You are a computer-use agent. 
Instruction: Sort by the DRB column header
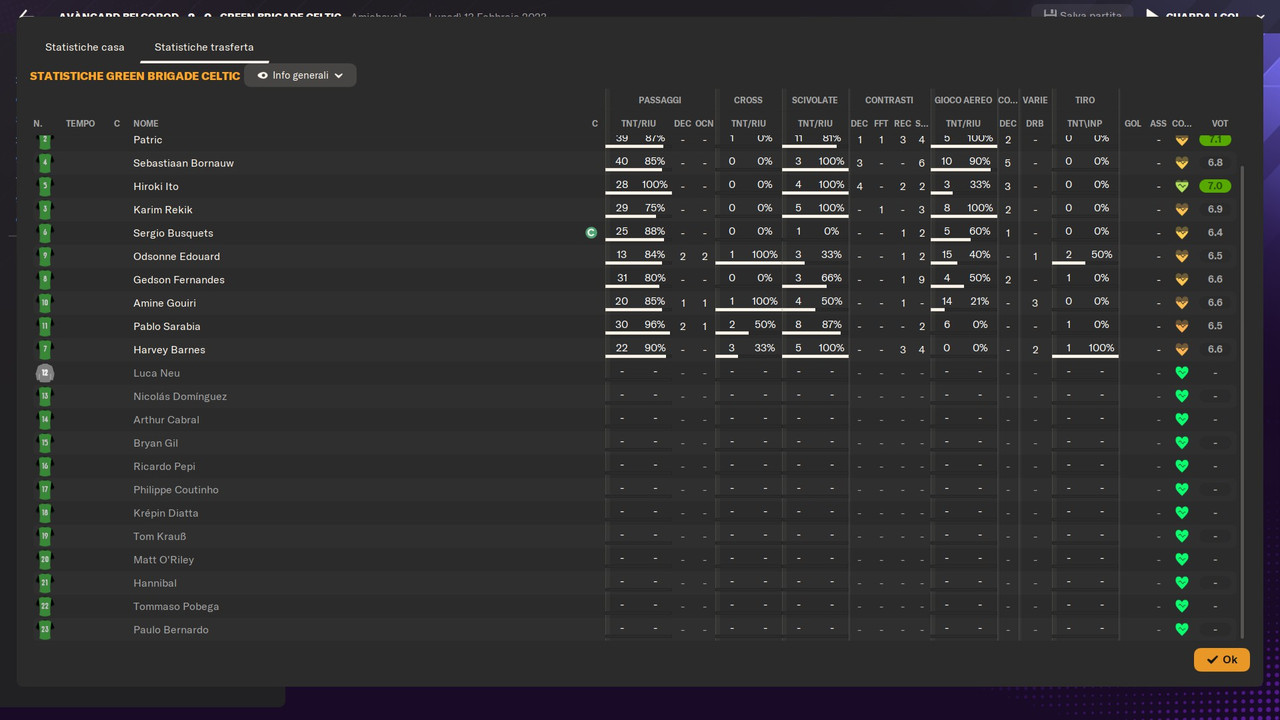[1035, 124]
